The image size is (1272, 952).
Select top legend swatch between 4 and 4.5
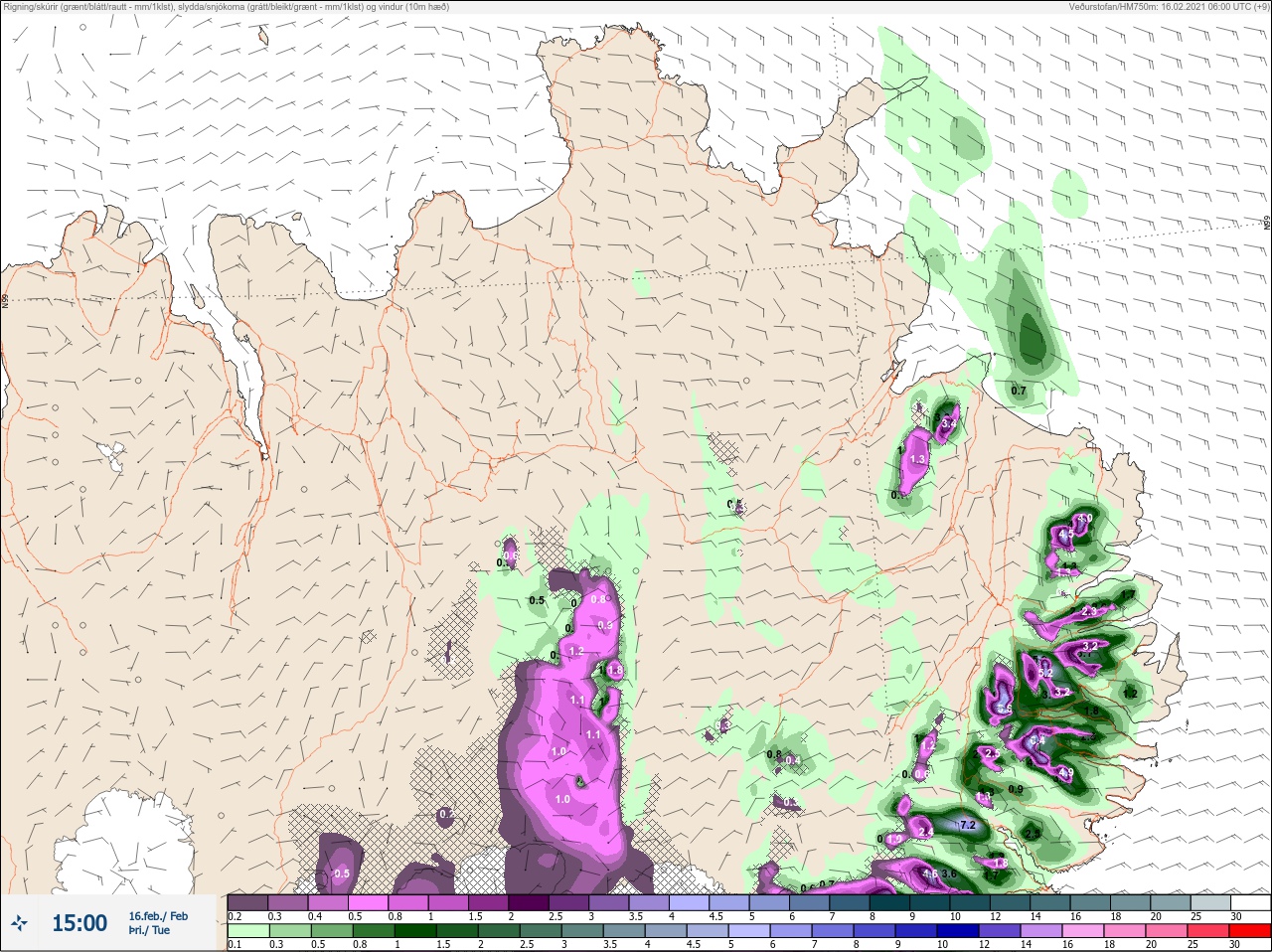click(690, 903)
